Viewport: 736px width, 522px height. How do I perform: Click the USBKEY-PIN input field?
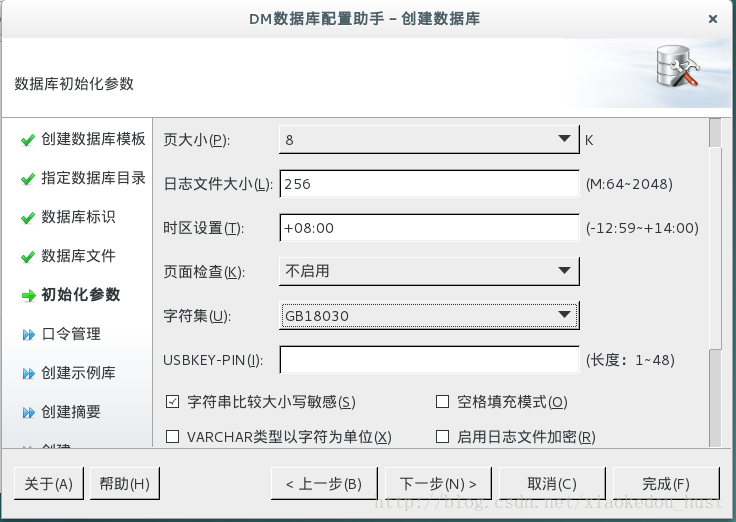pos(429,360)
